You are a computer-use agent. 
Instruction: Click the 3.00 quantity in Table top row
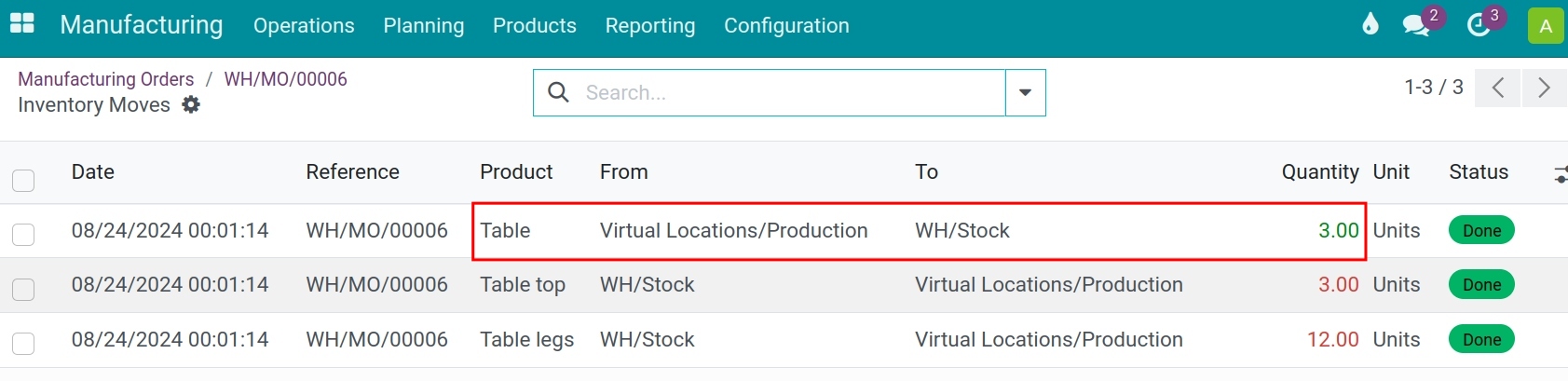pyautogui.click(x=1339, y=284)
